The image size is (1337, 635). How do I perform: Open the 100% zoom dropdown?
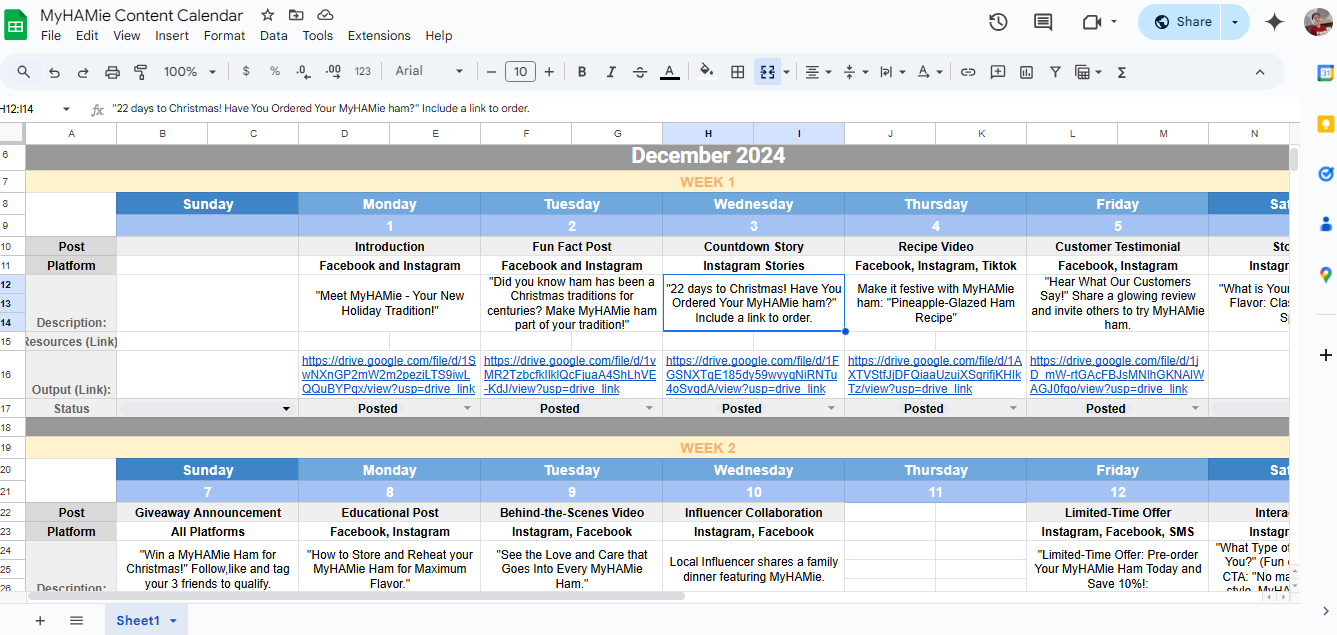tap(190, 72)
